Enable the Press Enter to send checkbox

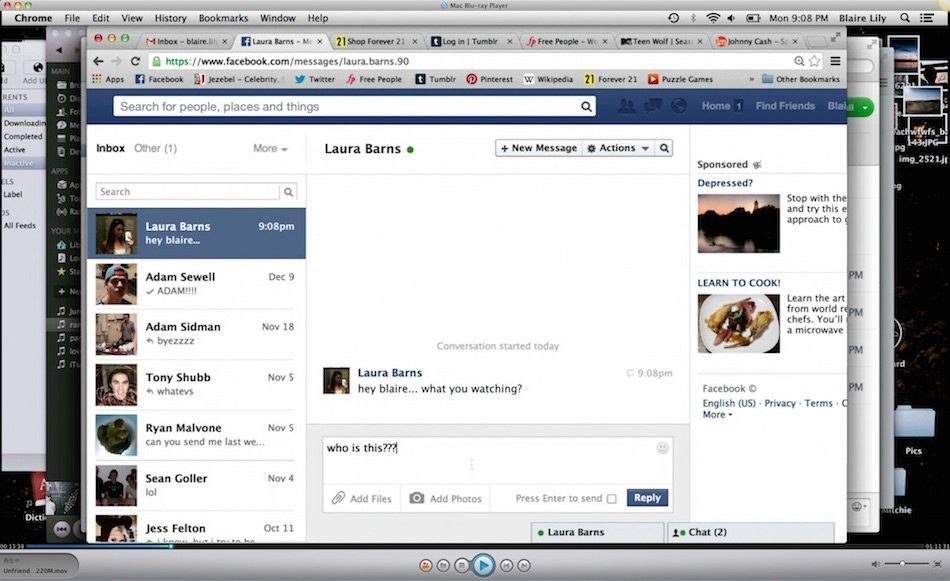611,498
